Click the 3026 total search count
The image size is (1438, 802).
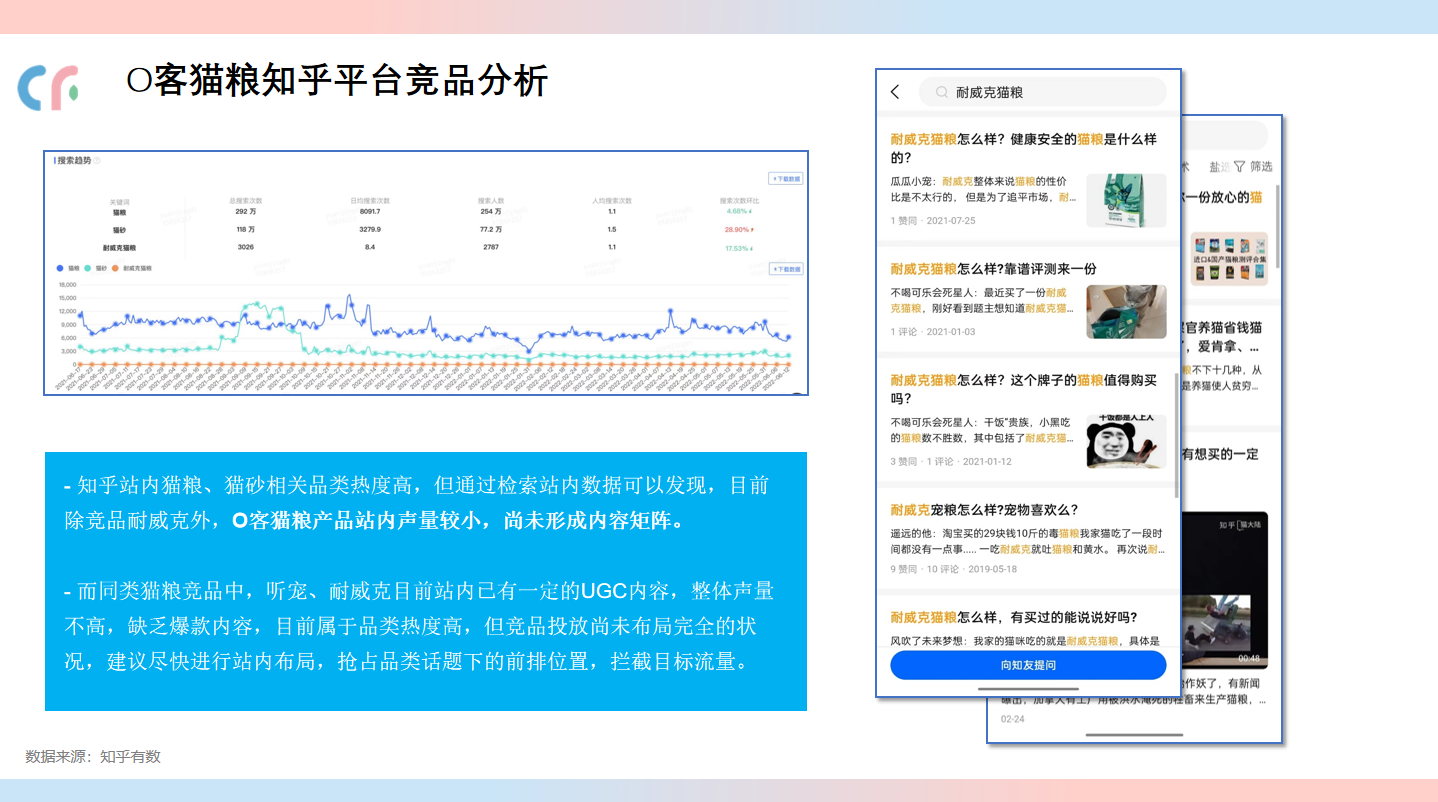245,247
